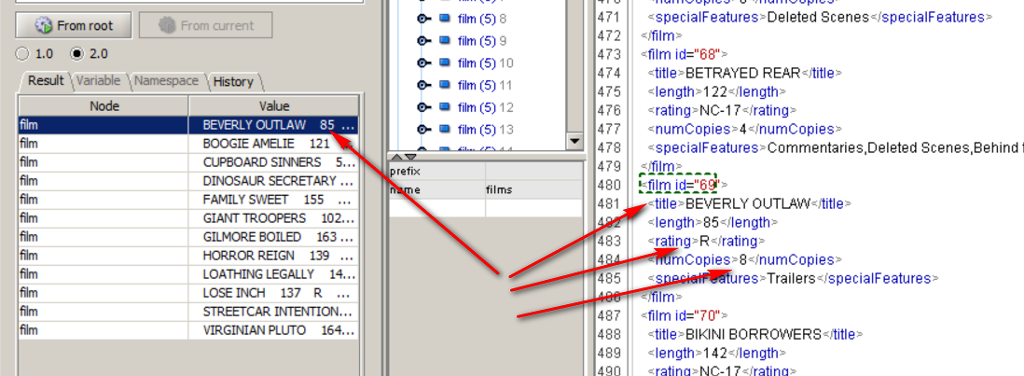Select the HORROR REIGN result row
The width and height of the screenshot is (1024, 376).
pos(188,255)
